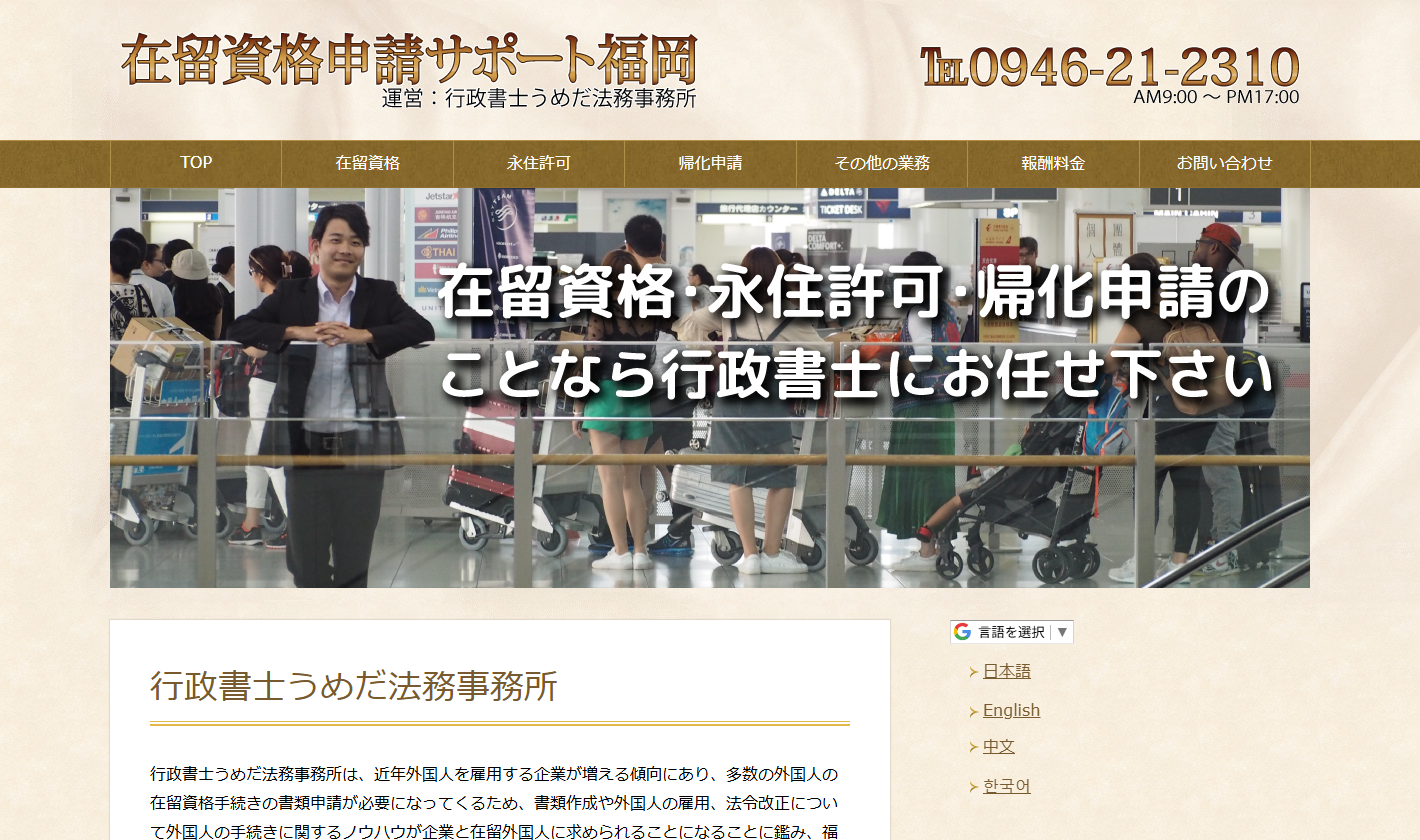Image resolution: width=1420 pixels, height=840 pixels.
Task: Click the Google Translate "G" icon
Action: coord(961,631)
